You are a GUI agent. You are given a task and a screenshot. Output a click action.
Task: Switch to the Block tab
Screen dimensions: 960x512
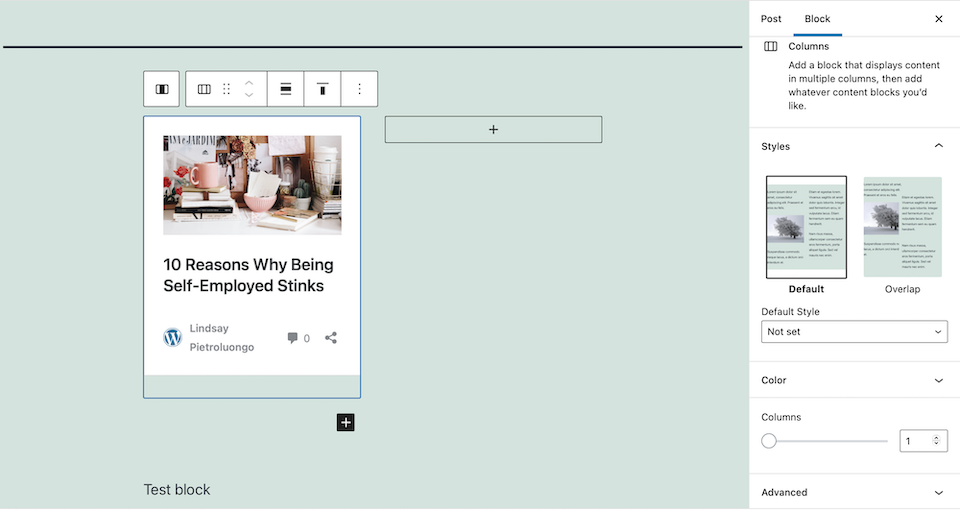click(x=817, y=19)
